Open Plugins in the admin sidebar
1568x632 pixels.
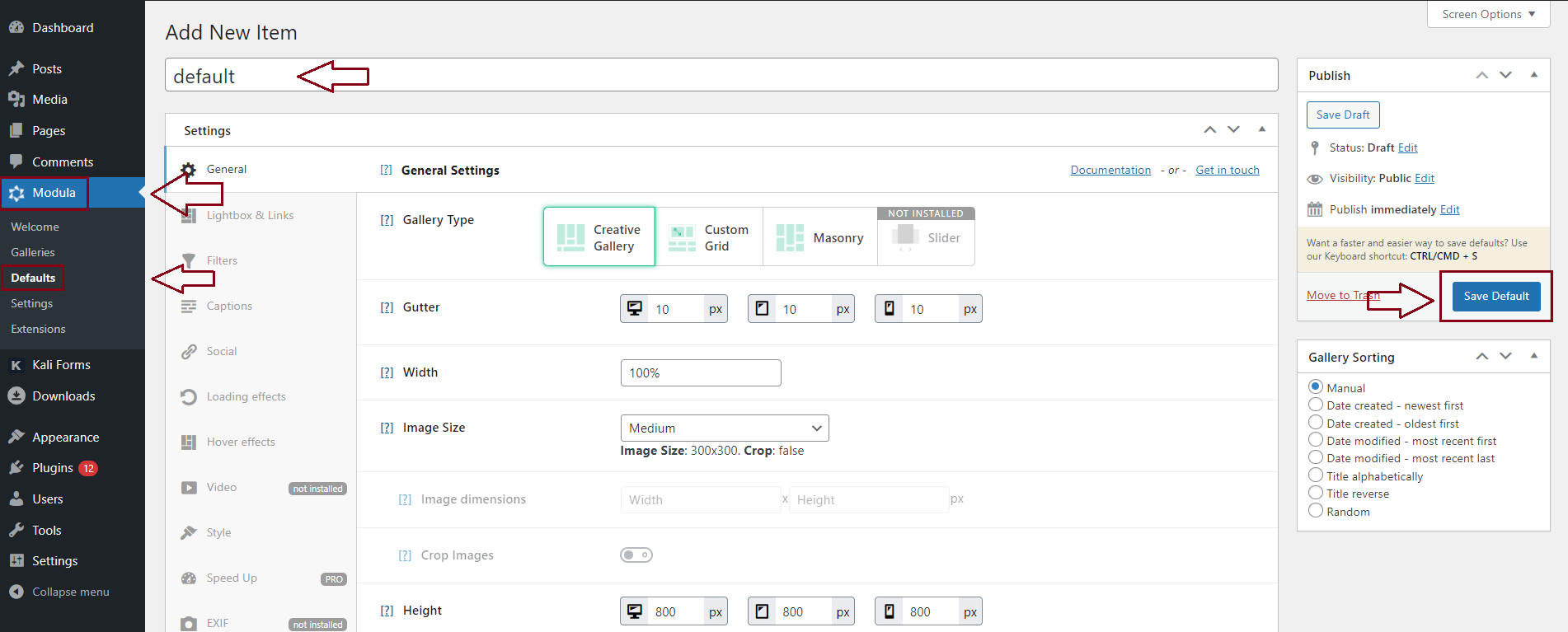click(53, 468)
